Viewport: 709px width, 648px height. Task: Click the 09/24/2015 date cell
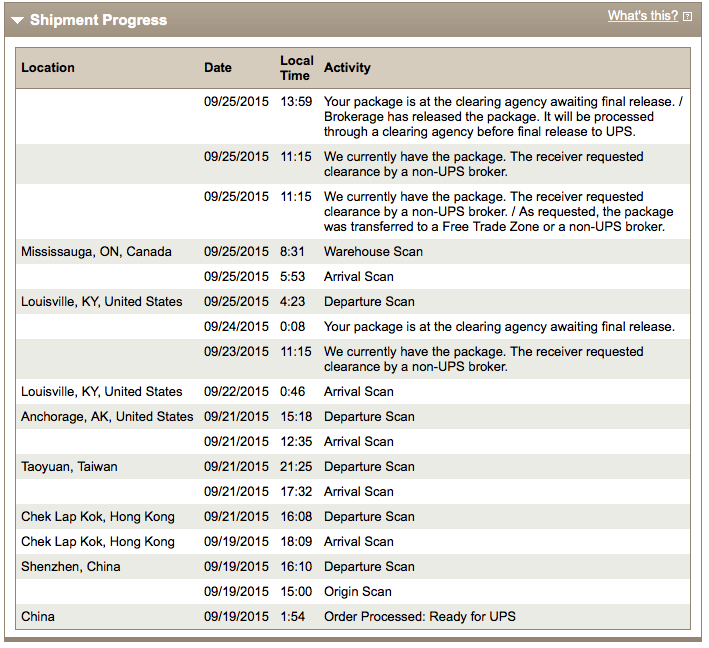pos(236,326)
